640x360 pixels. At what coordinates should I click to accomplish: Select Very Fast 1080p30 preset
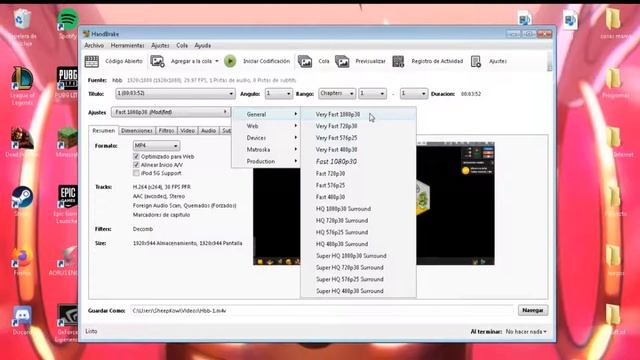pyautogui.click(x=358, y=115)
